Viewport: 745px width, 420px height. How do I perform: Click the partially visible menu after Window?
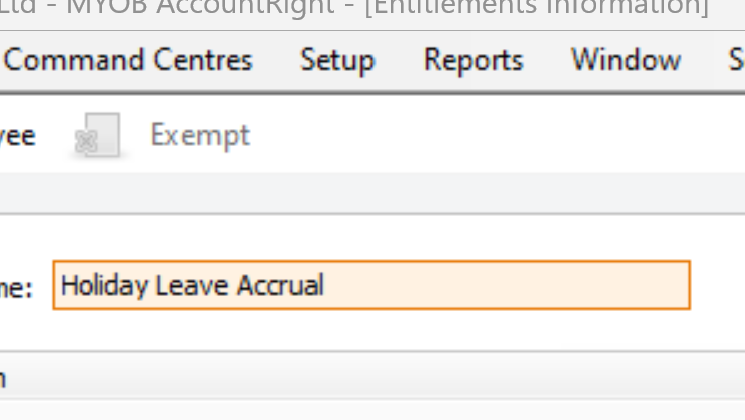736,60
